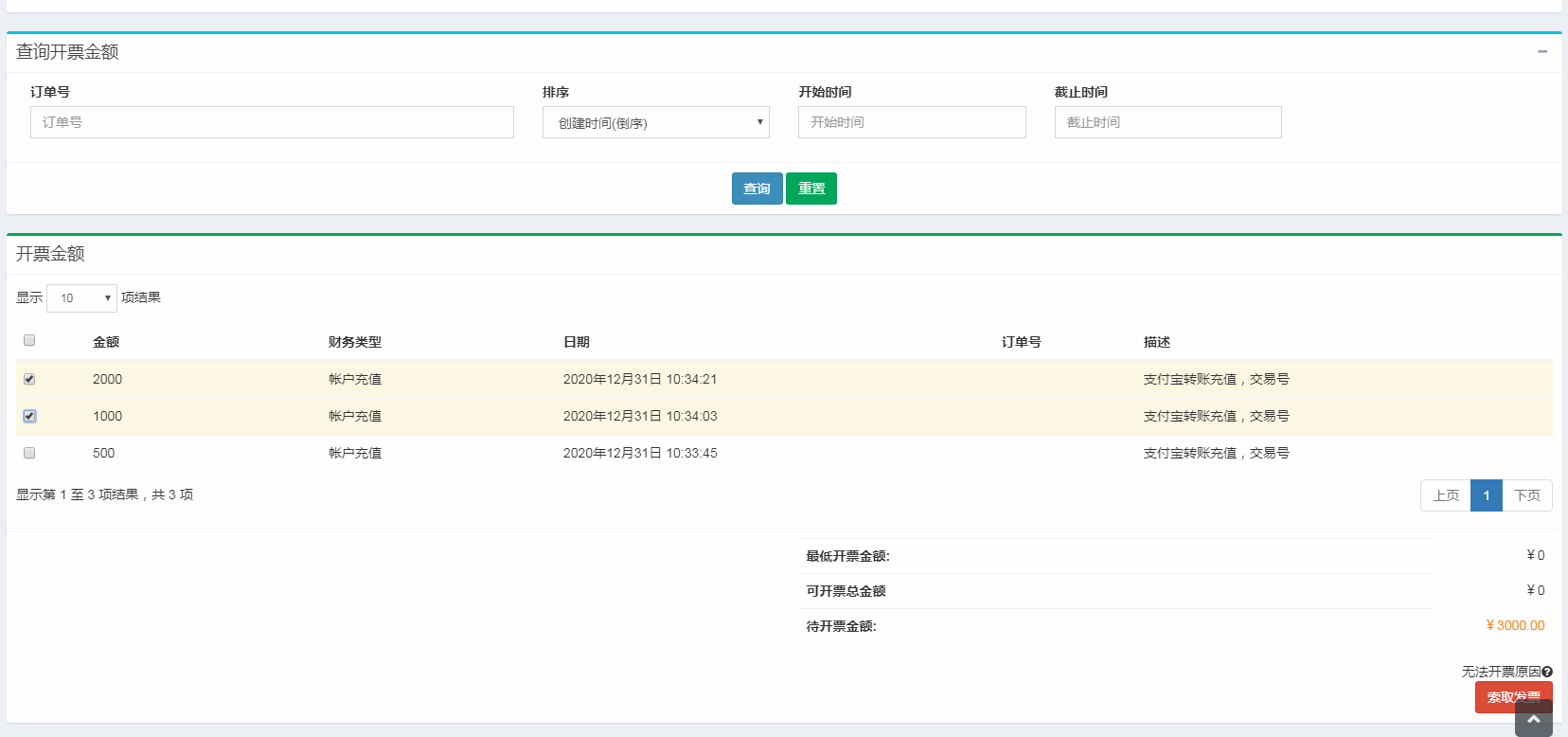The width and height of the screenshot is (1568, 737).
Task: Click the 重置 button
Action: pyautogui.click(x=811, y=189)
